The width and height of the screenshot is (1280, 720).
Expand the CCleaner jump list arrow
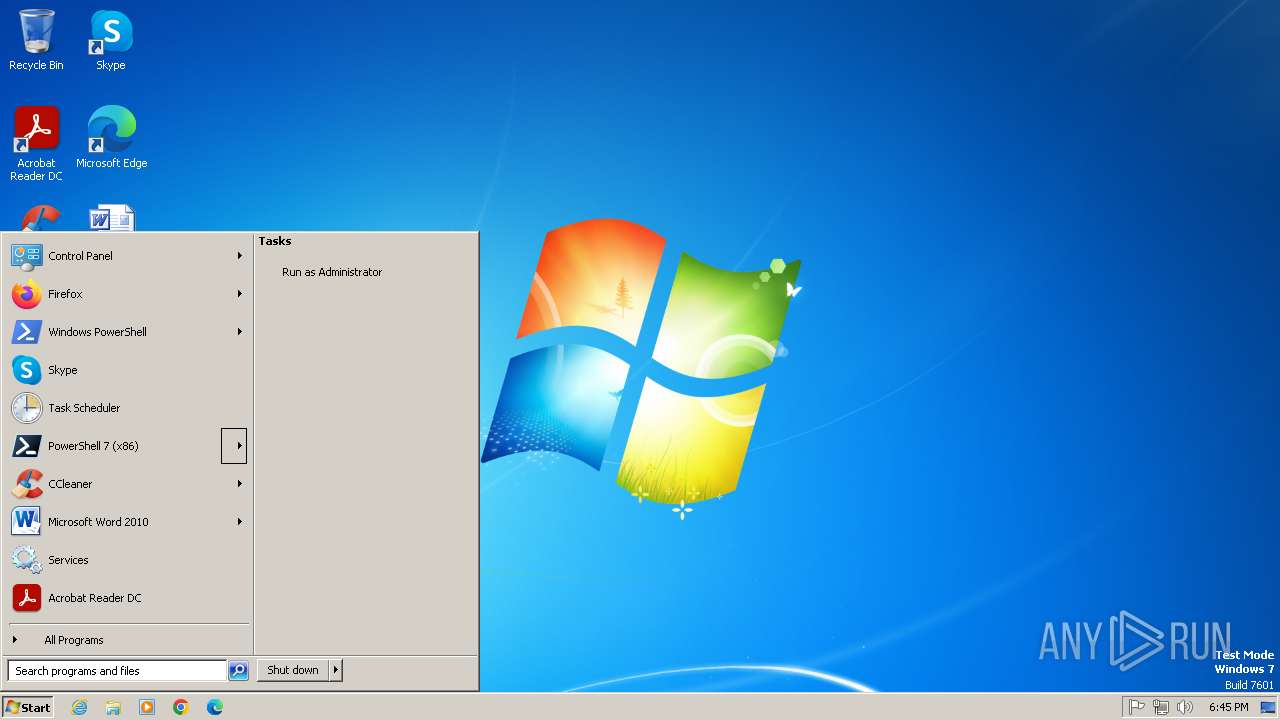(x=240, y=484)
